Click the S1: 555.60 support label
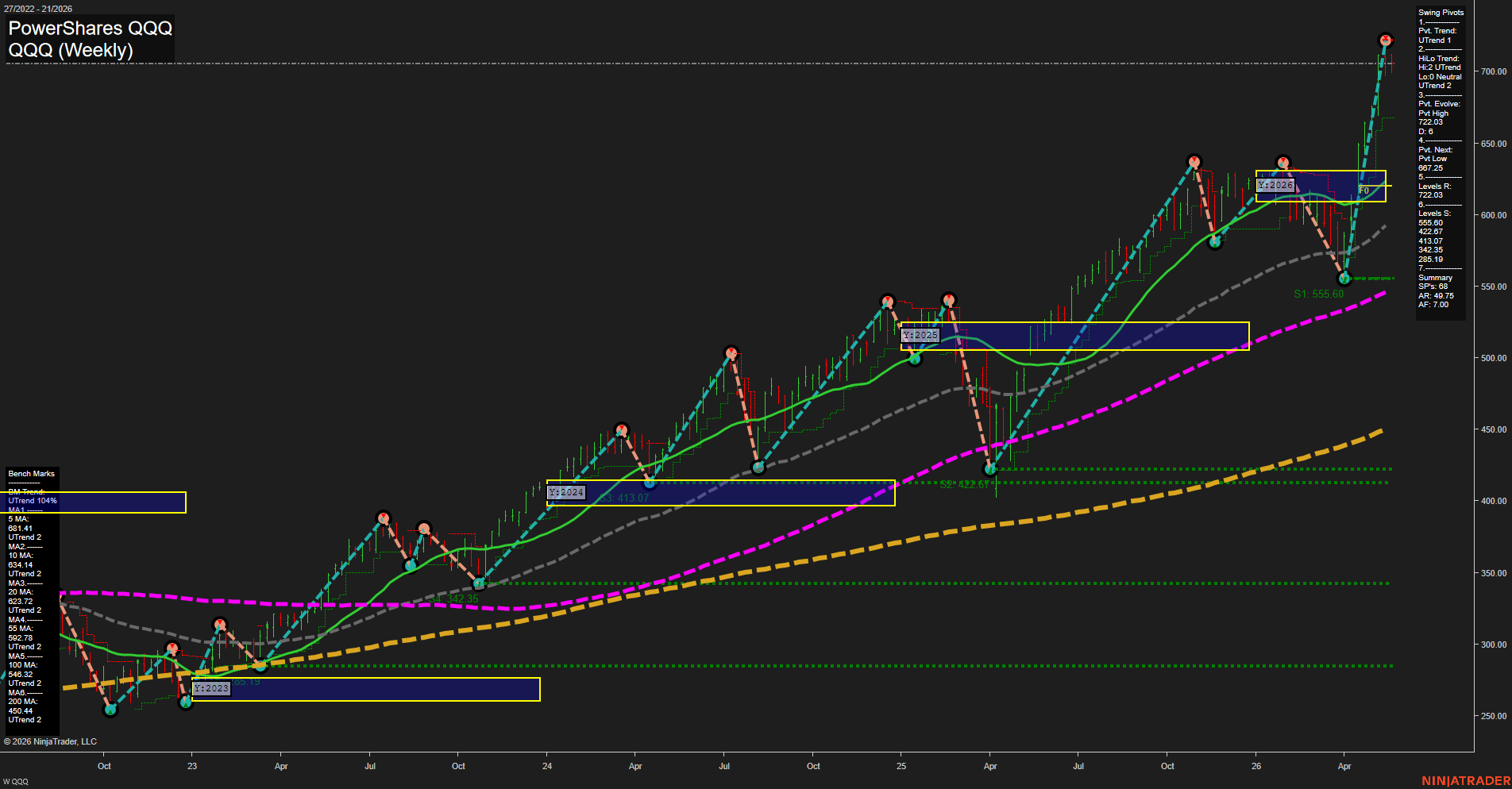Viewport: 1512px width, 789px height. coord(1319,294)
